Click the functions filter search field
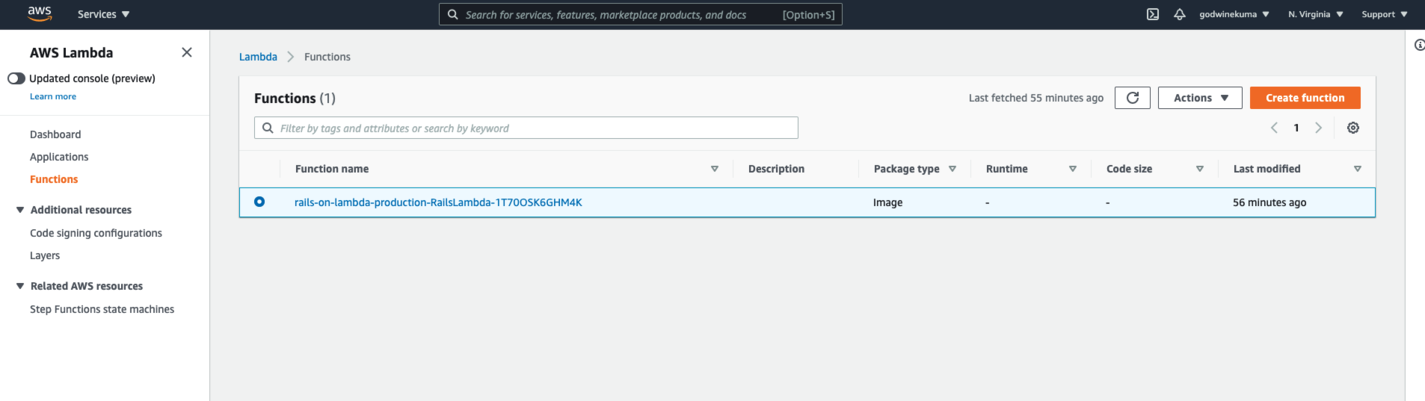1425x401 pixels. click(526, 128)
